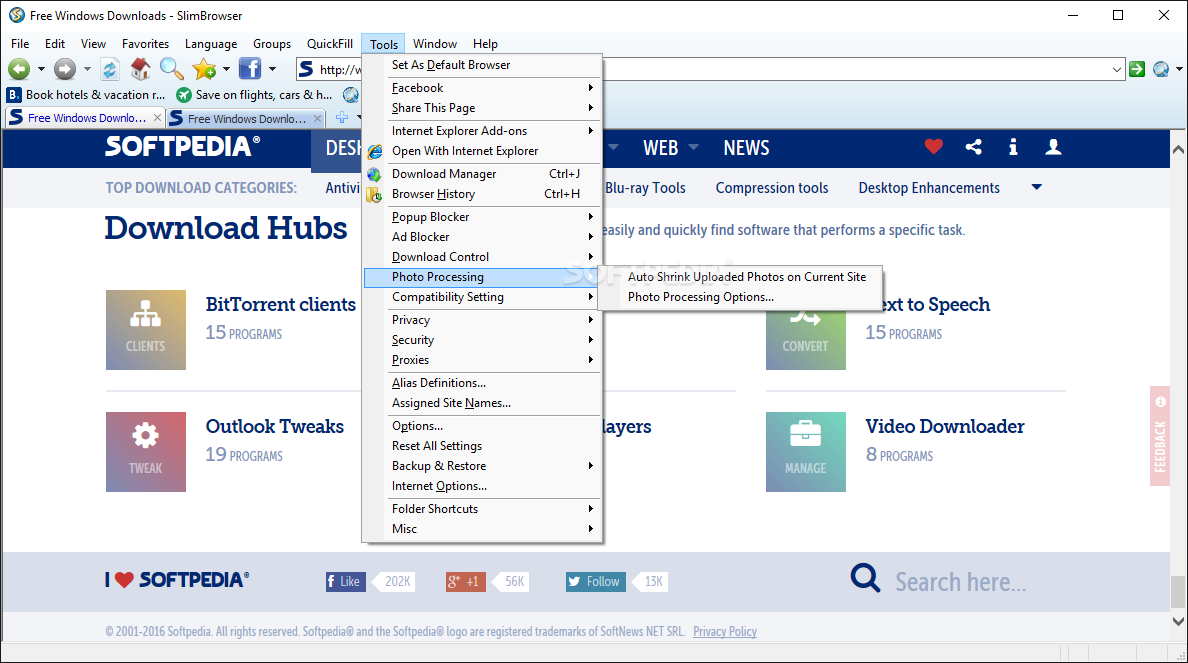Select Set As Default Browser
Viewport: 1188px width, 663px height.
[482, 65]
